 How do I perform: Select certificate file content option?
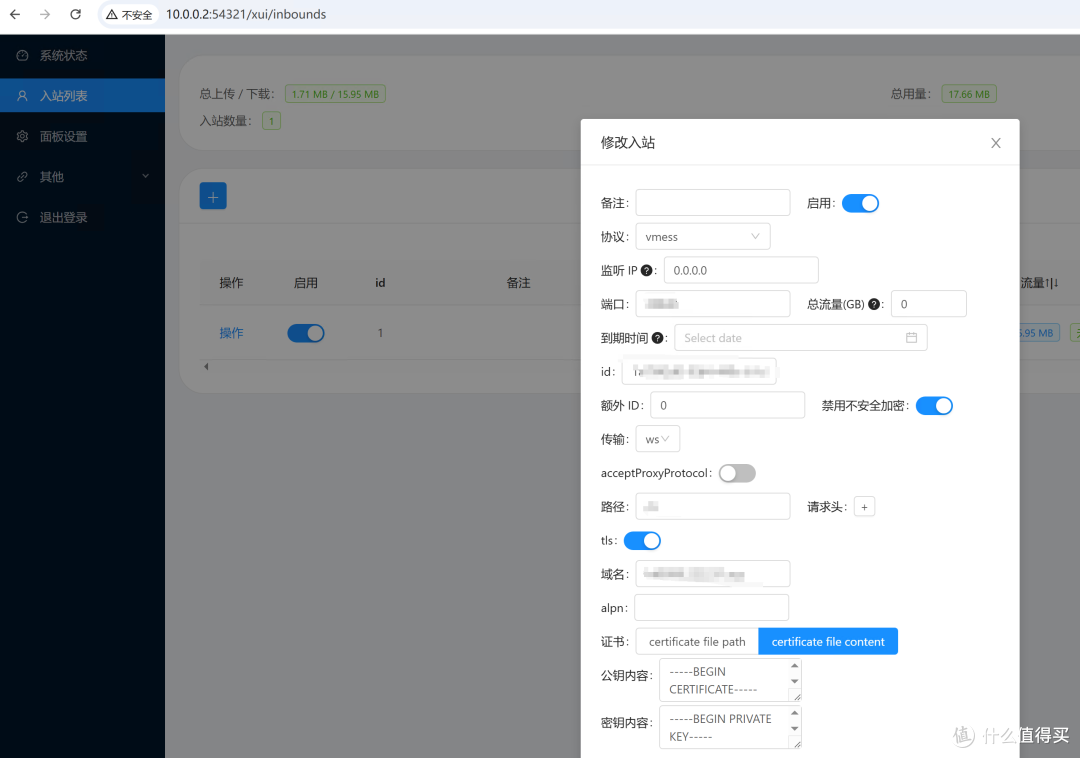coord(828,642)
